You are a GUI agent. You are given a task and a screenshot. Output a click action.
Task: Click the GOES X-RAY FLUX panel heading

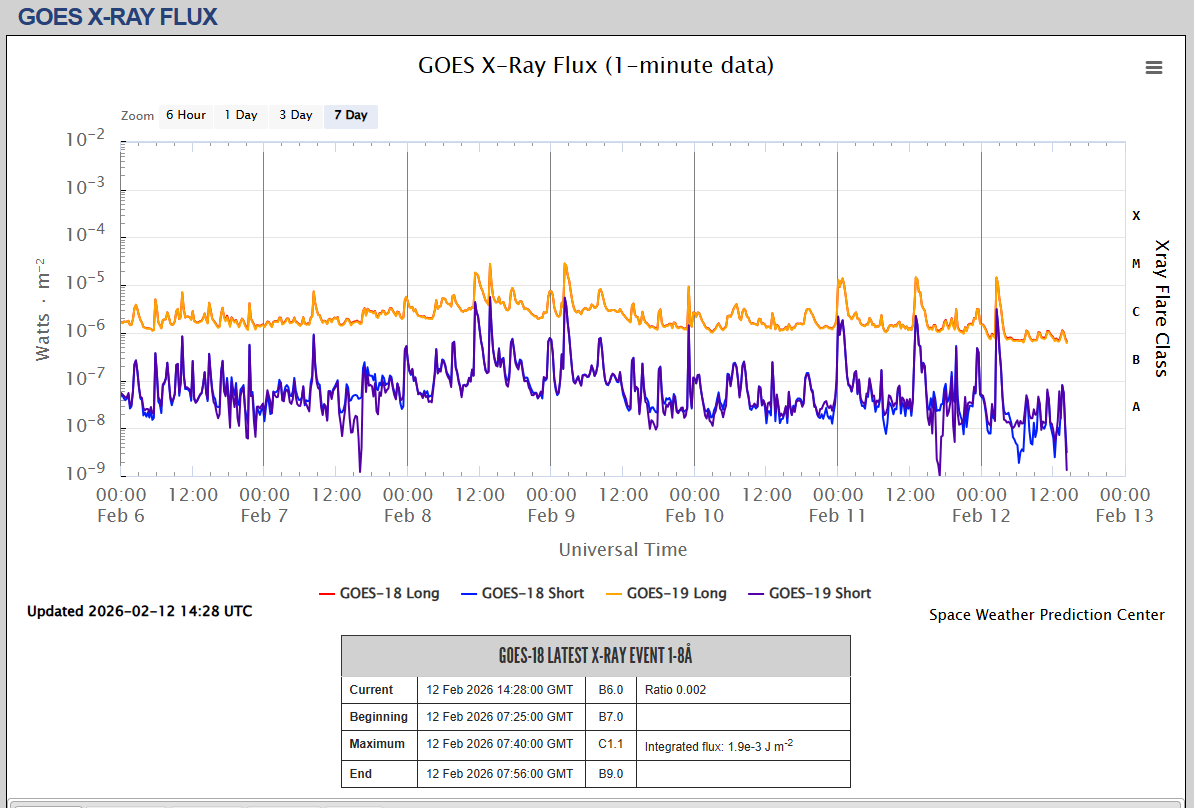point(118,17)
